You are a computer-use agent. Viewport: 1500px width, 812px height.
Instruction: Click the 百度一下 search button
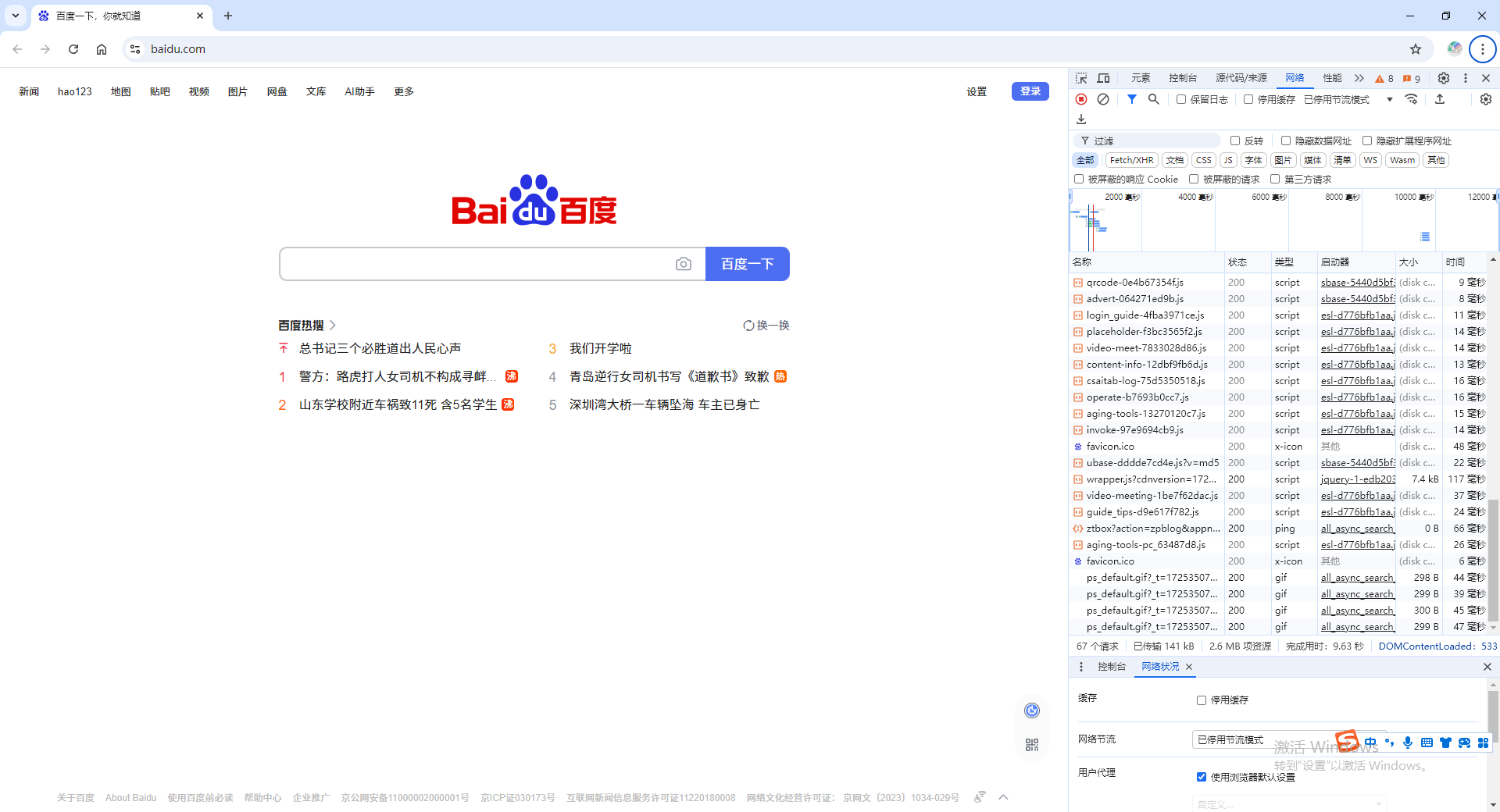click(748, 264)
